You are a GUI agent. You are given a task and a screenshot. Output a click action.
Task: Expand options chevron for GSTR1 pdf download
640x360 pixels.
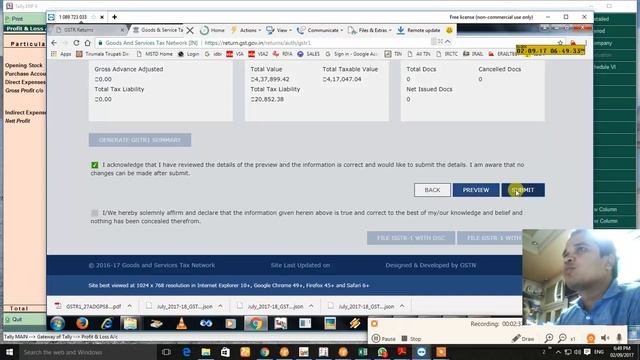[129, 306]
